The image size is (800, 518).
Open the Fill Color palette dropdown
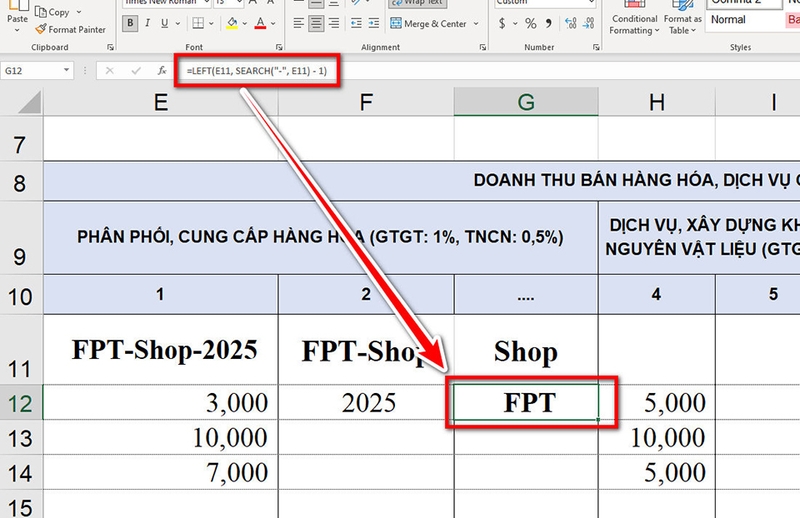pyautogui.click(x=245, y=23)
